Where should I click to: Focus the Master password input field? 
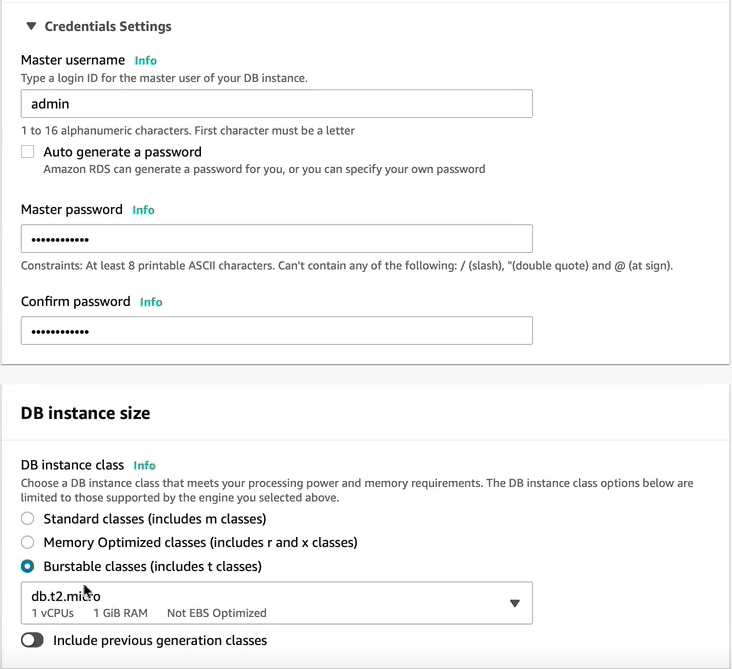276,239
